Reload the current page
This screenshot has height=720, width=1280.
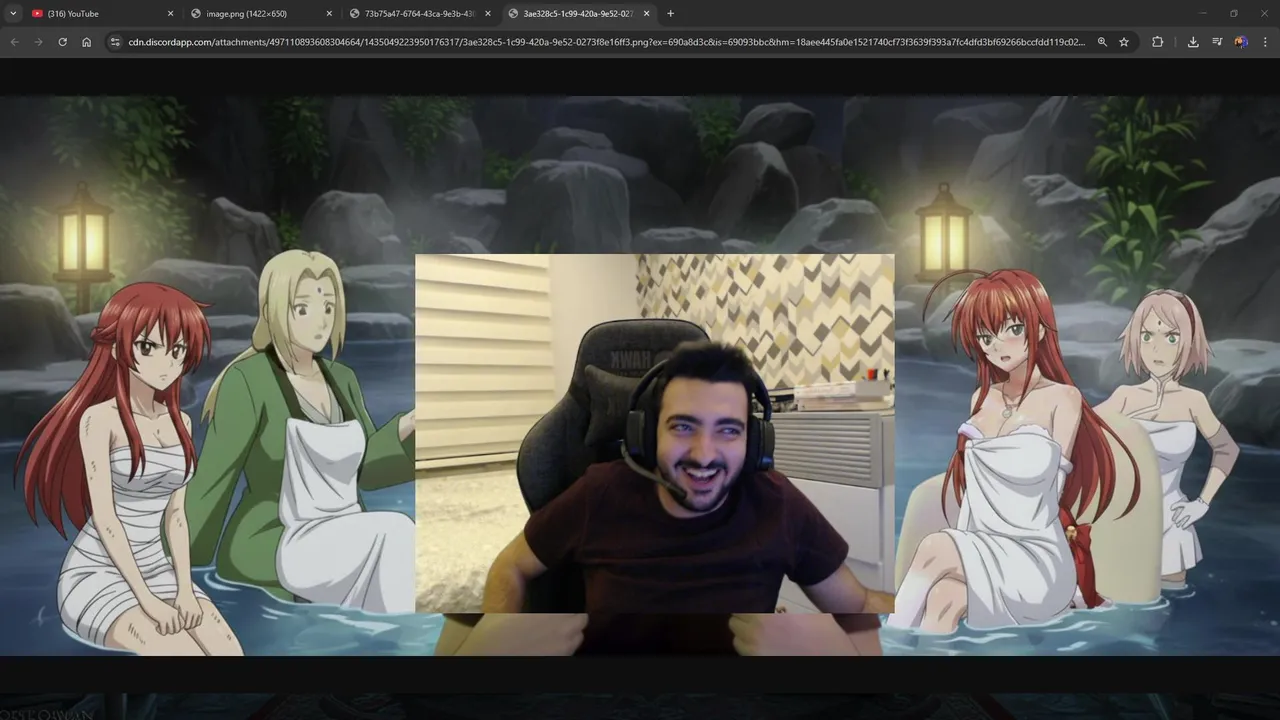[62, 42]
